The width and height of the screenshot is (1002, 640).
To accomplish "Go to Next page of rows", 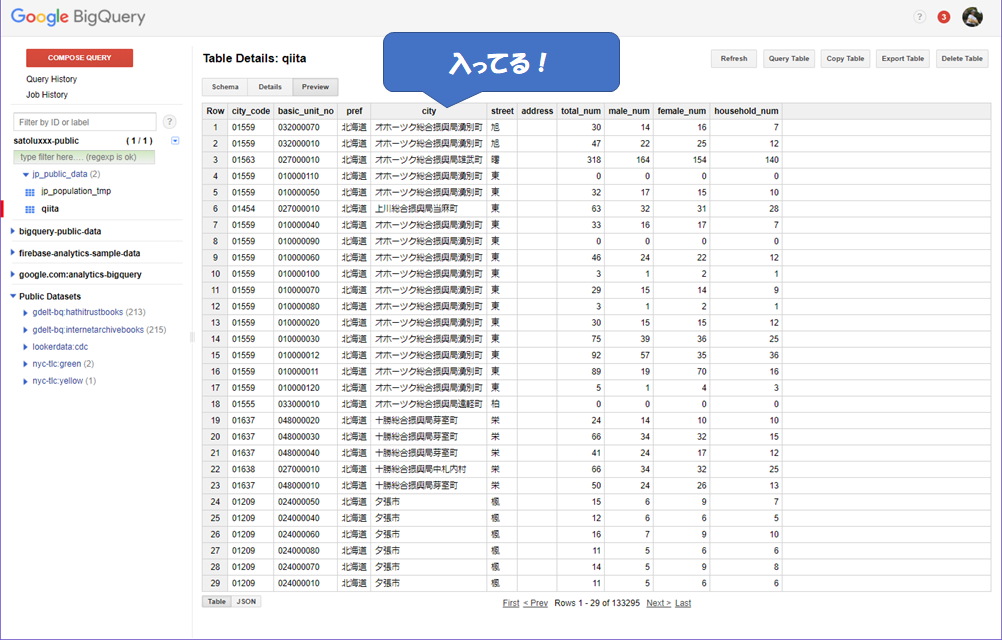I will 658,603.
